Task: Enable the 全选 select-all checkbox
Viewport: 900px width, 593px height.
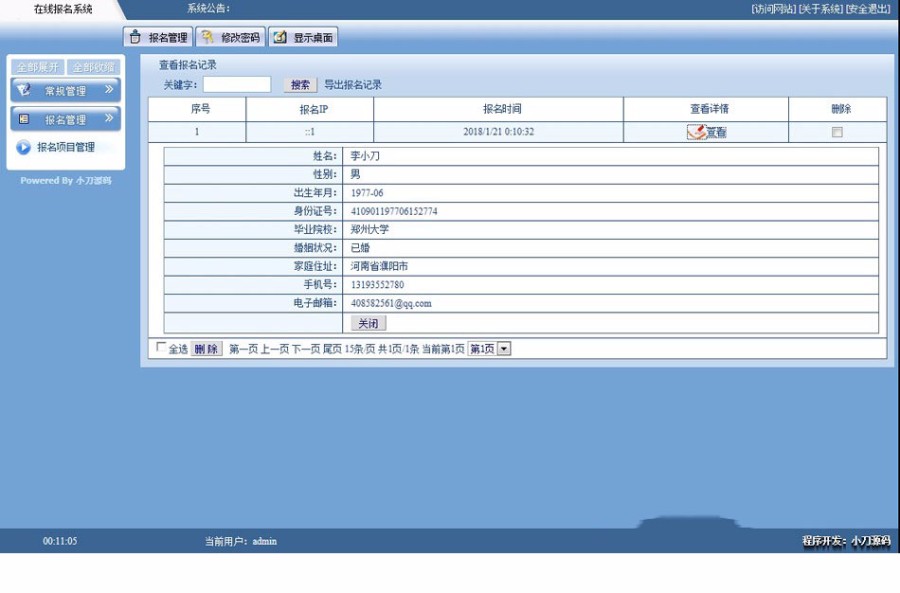Action: click(x=163, y=349)
